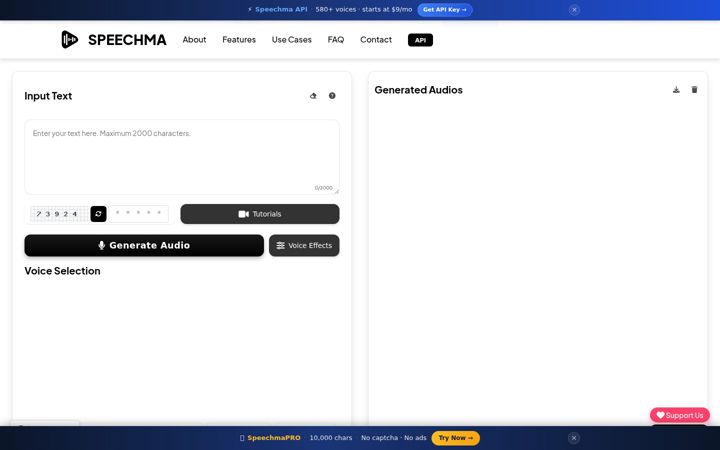Open the About menu item
This screenshot has width=720, height=450.
194,39
